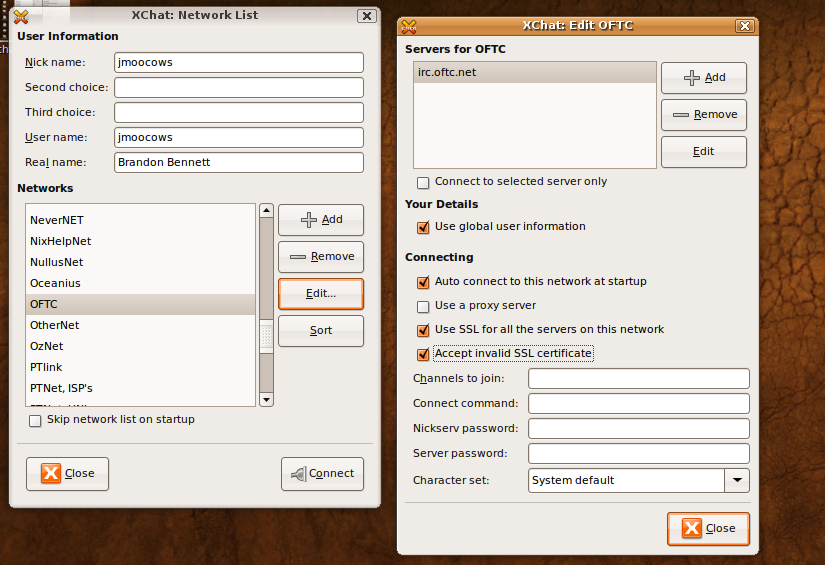This screenshot has height=565, width=825.
Task: Click networks list scroll down arrow
Action: point(266,400)
